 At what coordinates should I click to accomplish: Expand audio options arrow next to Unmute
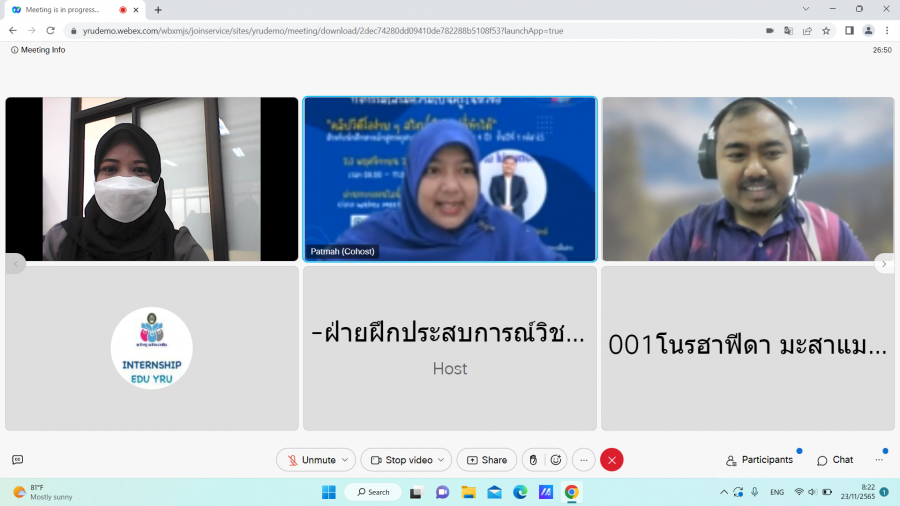346,460
